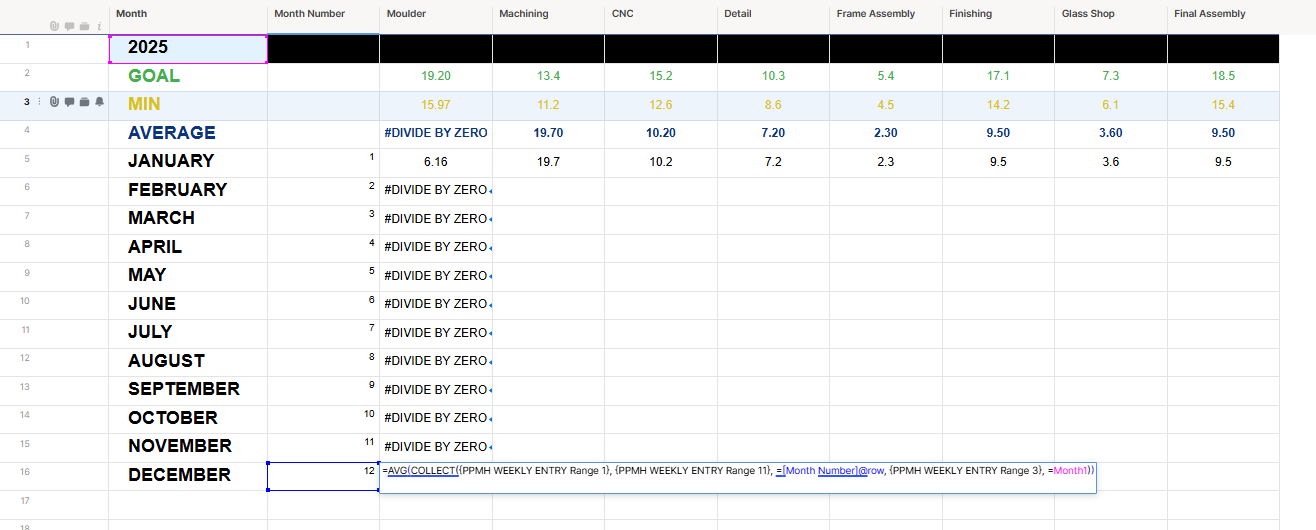Select the DECEMBER cell
Image resolution: width=1316 pixels, height=530 pixels.
pyautogui.click(x=188, y=476)
